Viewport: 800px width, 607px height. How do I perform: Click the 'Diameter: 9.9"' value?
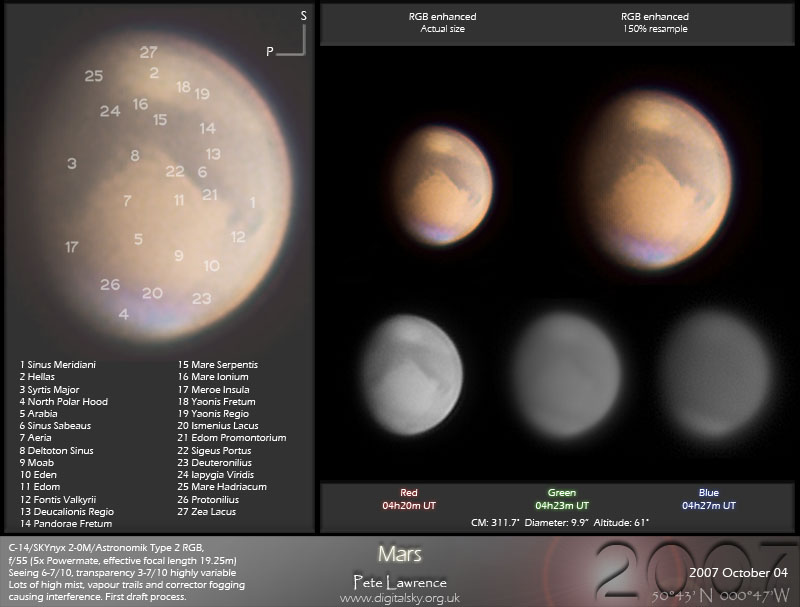point(556,522)
